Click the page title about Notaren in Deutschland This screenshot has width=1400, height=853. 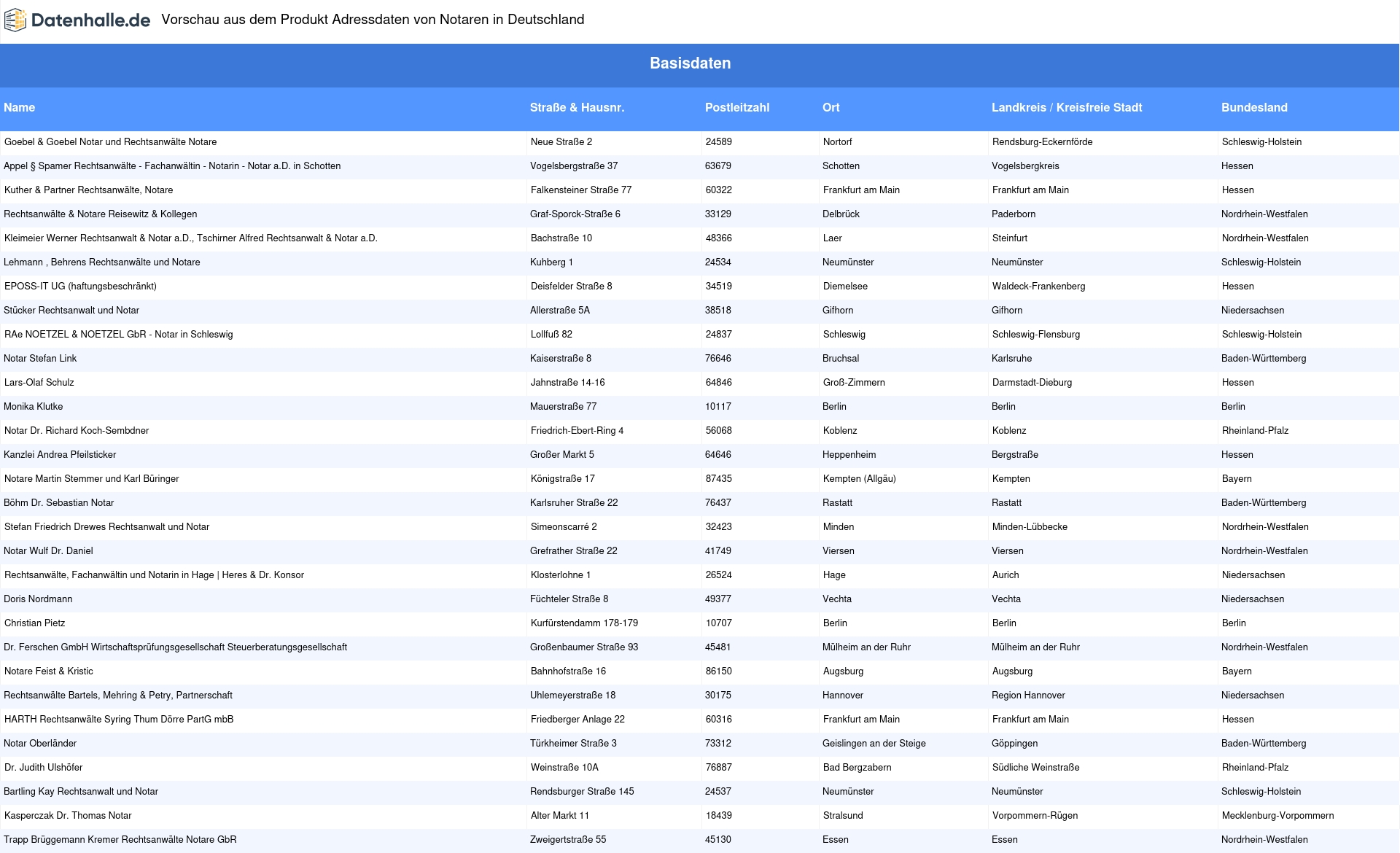[373, 20]
